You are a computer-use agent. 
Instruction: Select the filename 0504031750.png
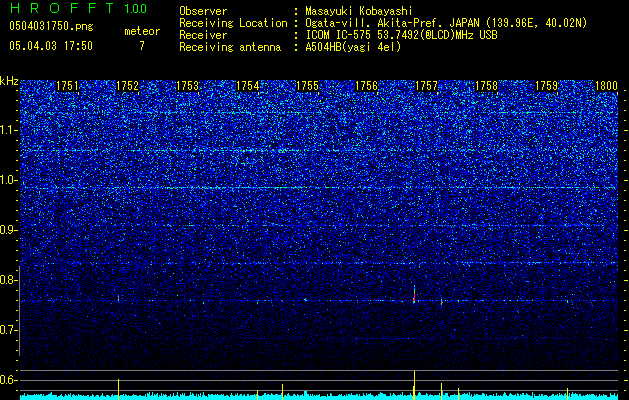(x=51, y=26)
